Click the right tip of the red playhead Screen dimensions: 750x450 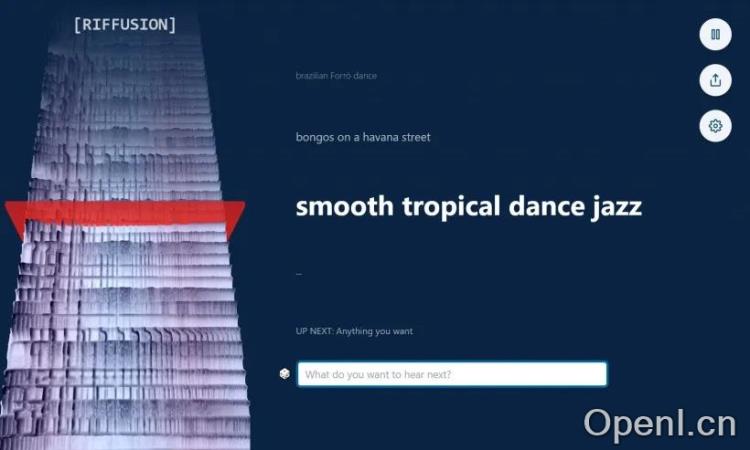click(x=238, y=209)
